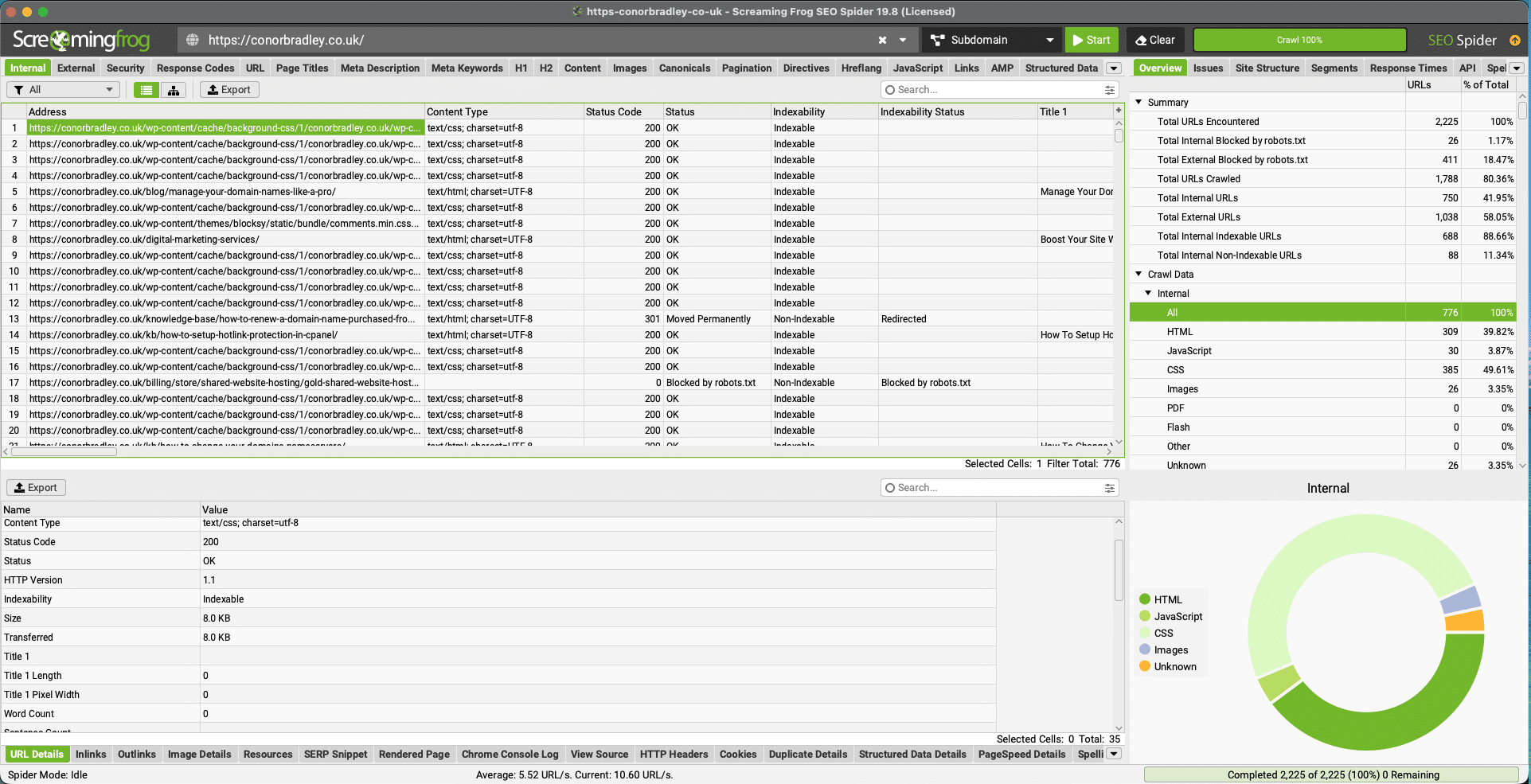Click the Overview panel scroll-down arrow
This screenshot has height=784, width=1531.
coord(1522,466)
